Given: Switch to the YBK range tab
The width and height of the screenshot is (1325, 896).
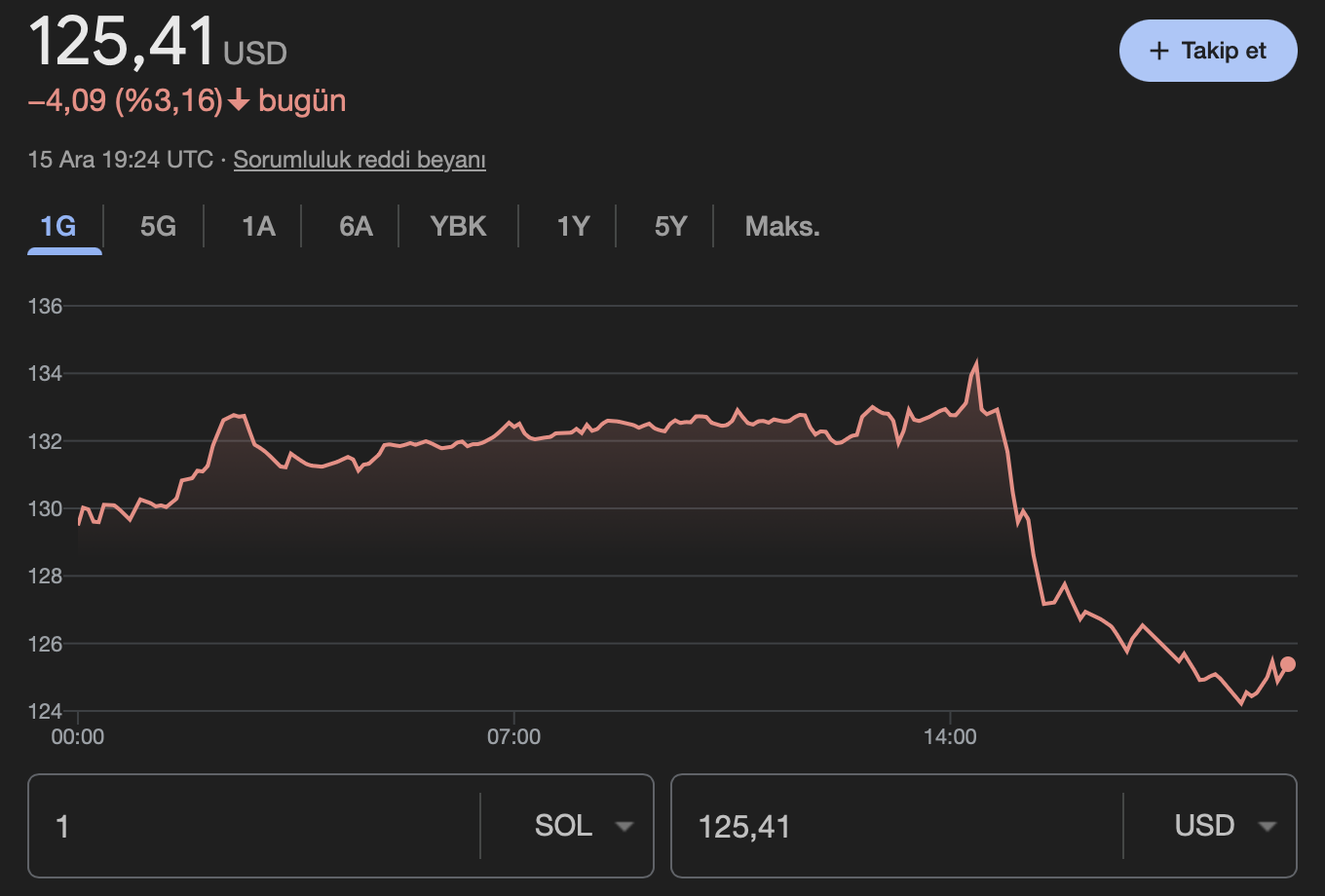Looking at the screenshot, I should tap(458, 227).
